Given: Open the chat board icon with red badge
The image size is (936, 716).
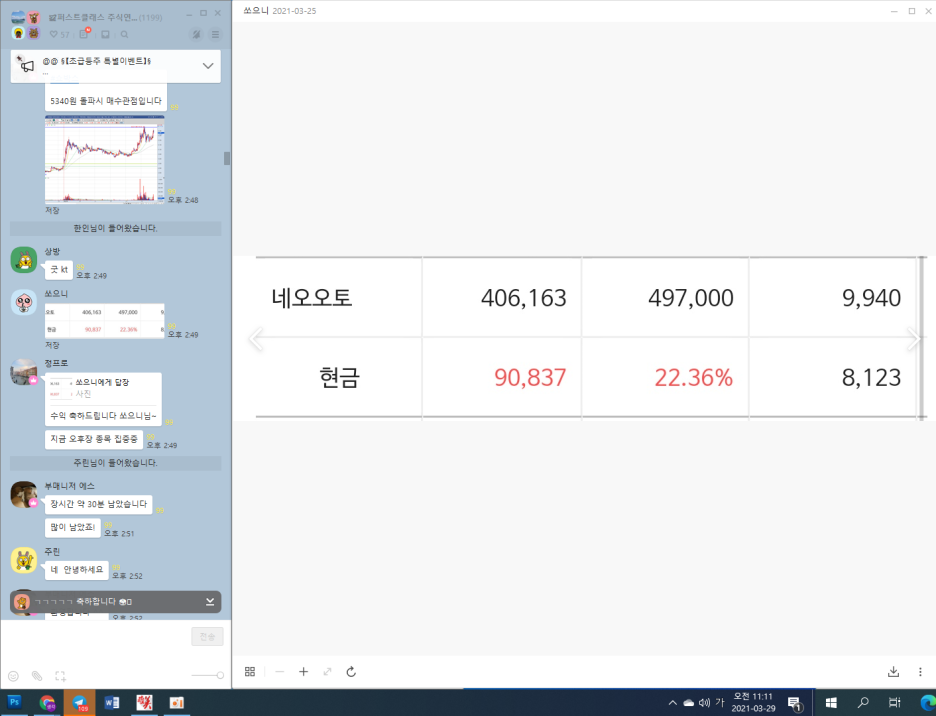Looking at the screenshot, I should tap(85, 34).
